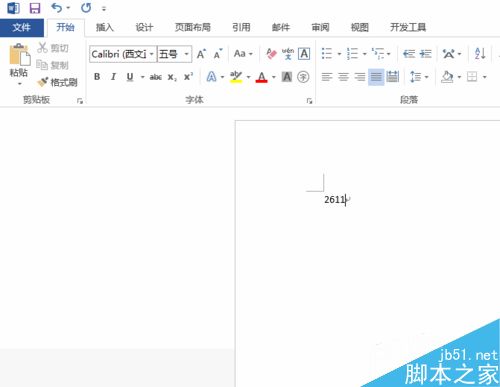Center align text

point(343,77)
